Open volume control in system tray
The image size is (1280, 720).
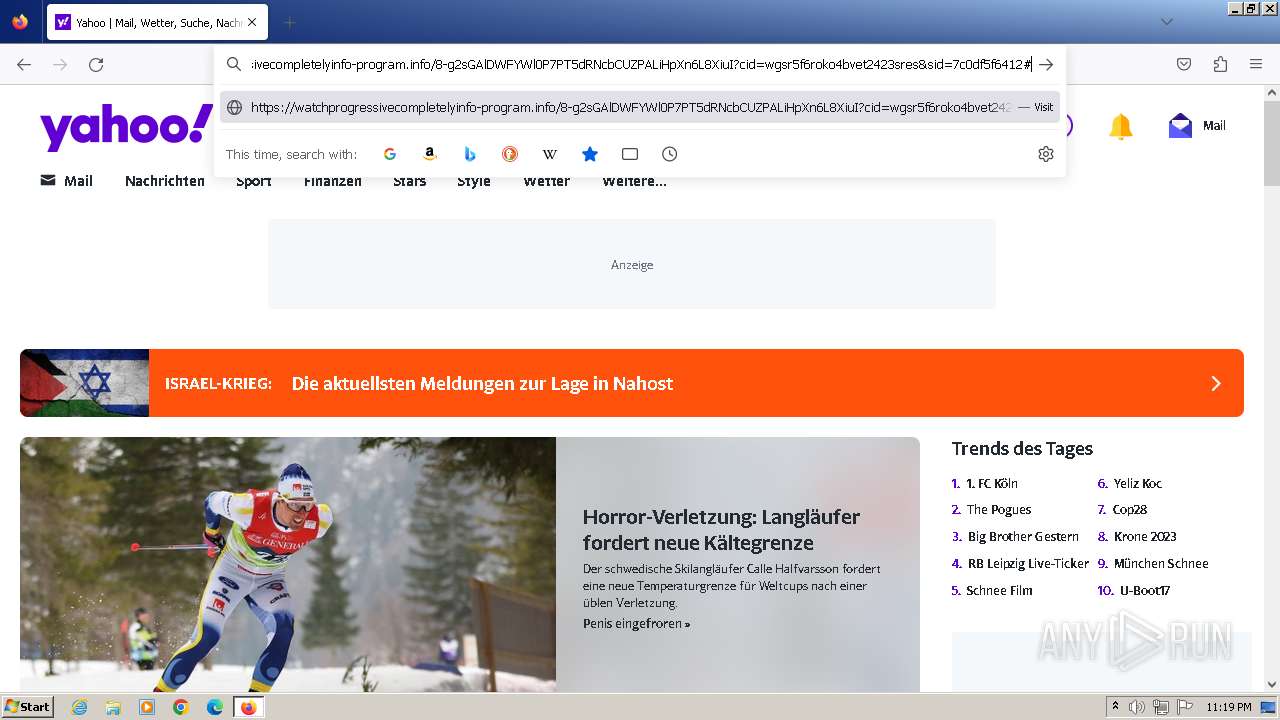1137,707
